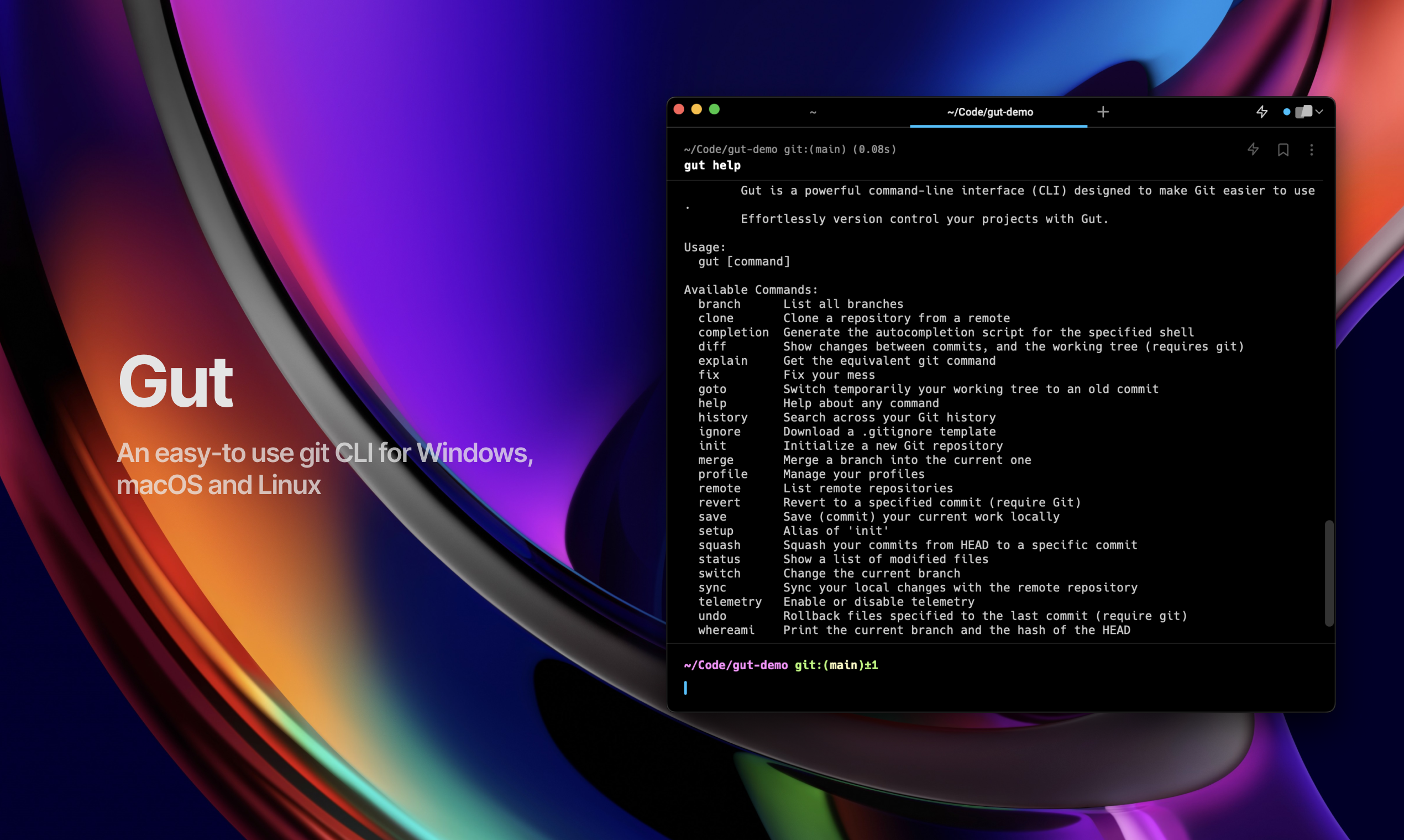The width and height of the screenshot is (1404, 840).
Task: Switch to the ~ home tab
Action: [813, 112]
